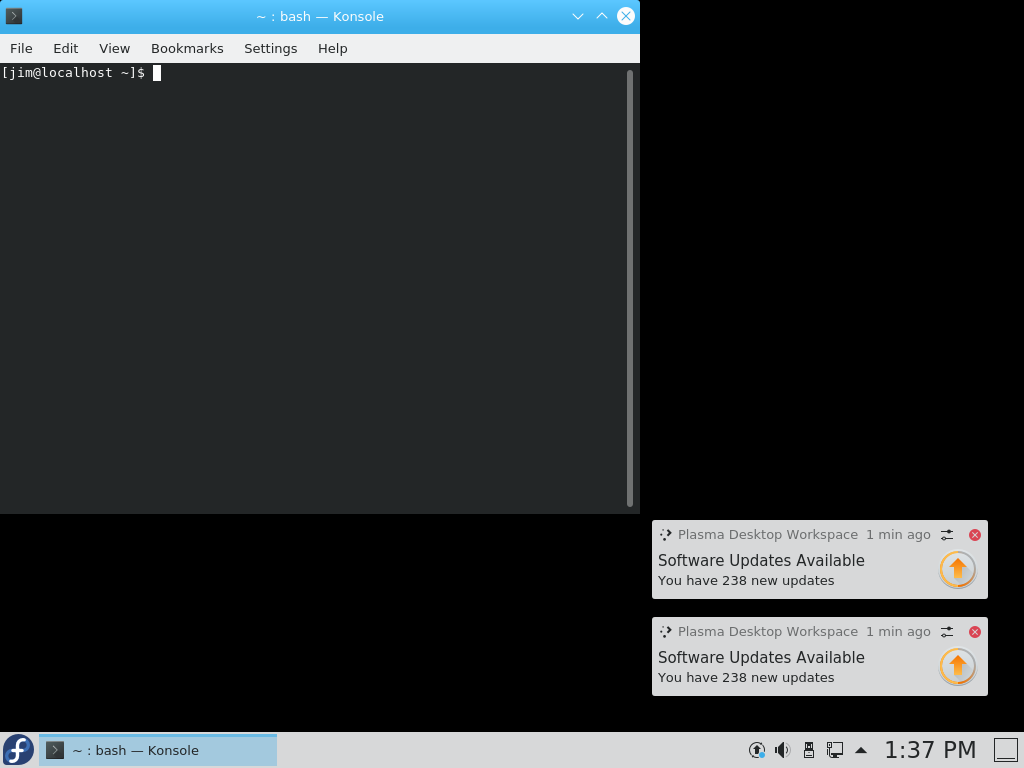Image resolution: width=1024 pixels, height=768 pixels.
Task: Open the Fedora application launcher
Action: (18, 750)
